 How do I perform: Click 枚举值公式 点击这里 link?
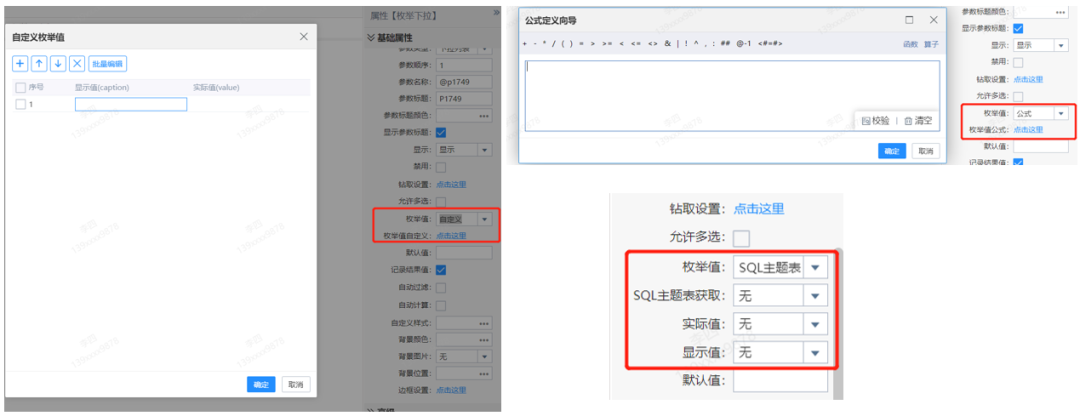[1027, 130]
